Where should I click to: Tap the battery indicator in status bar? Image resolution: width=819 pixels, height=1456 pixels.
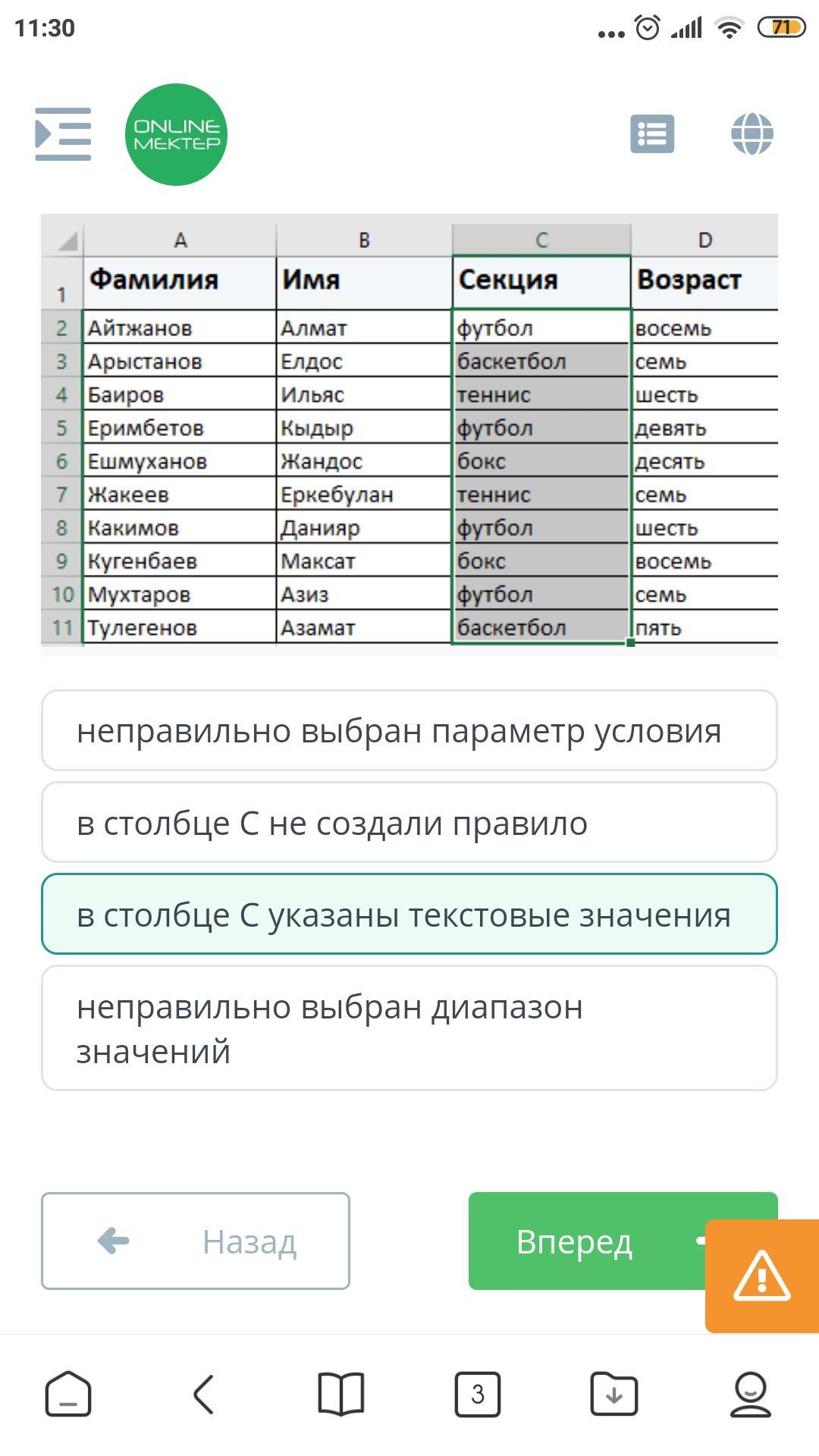click(781, 28)
